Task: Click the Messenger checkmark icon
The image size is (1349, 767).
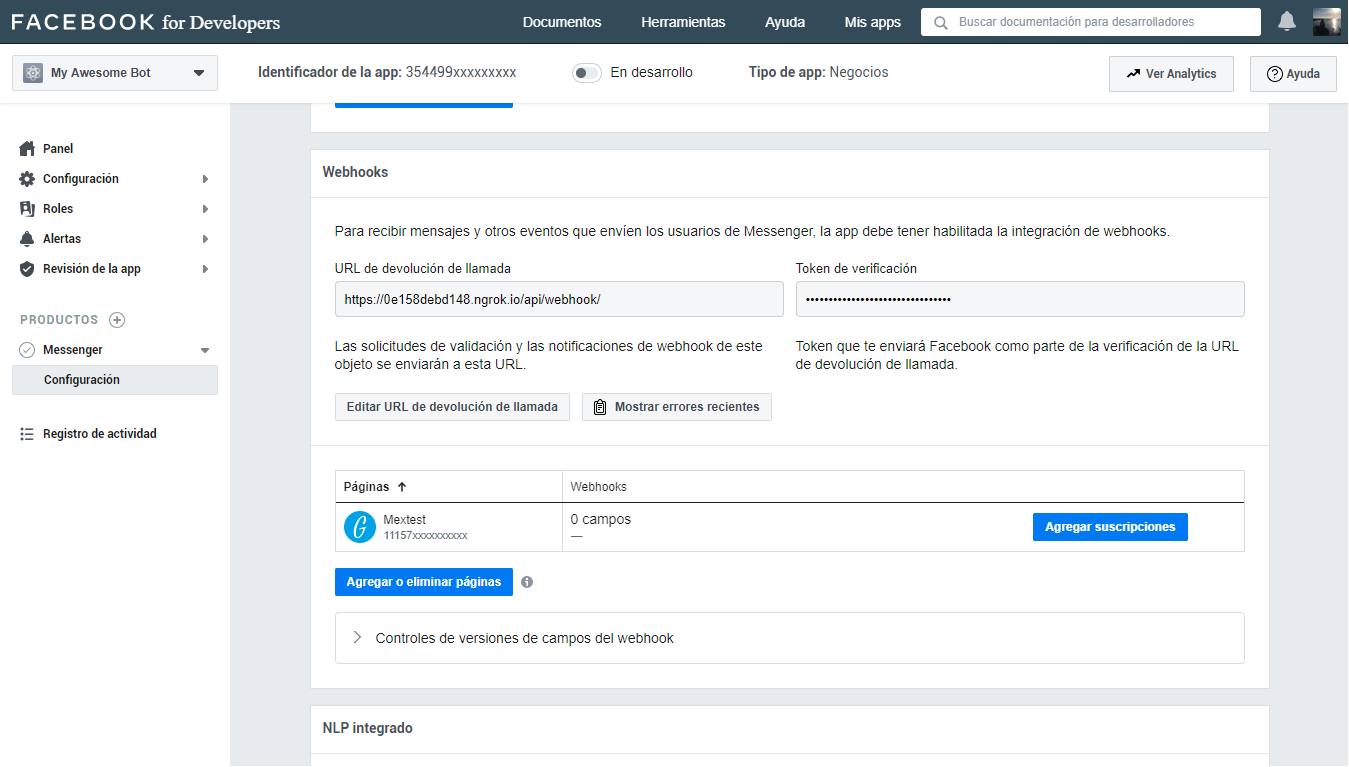Action: (27, 350)
